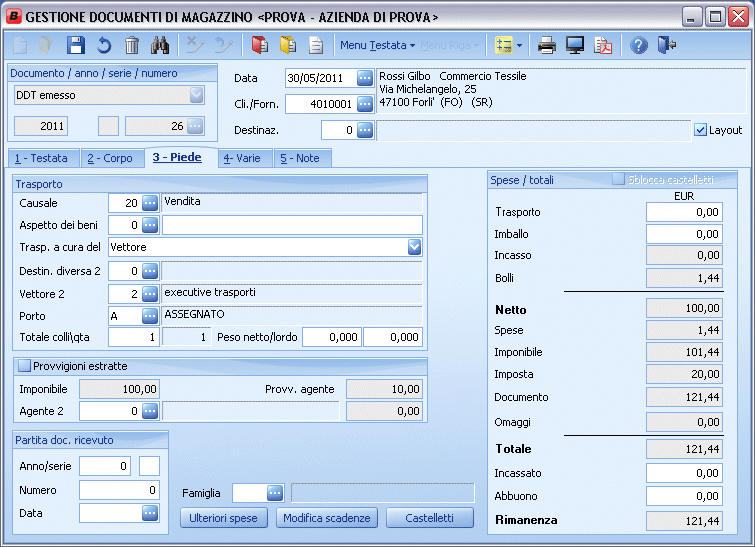The width and height of the screenshot is (755, 547).
Task: Open the 5 - Note tab
Action: pos(300,158)
